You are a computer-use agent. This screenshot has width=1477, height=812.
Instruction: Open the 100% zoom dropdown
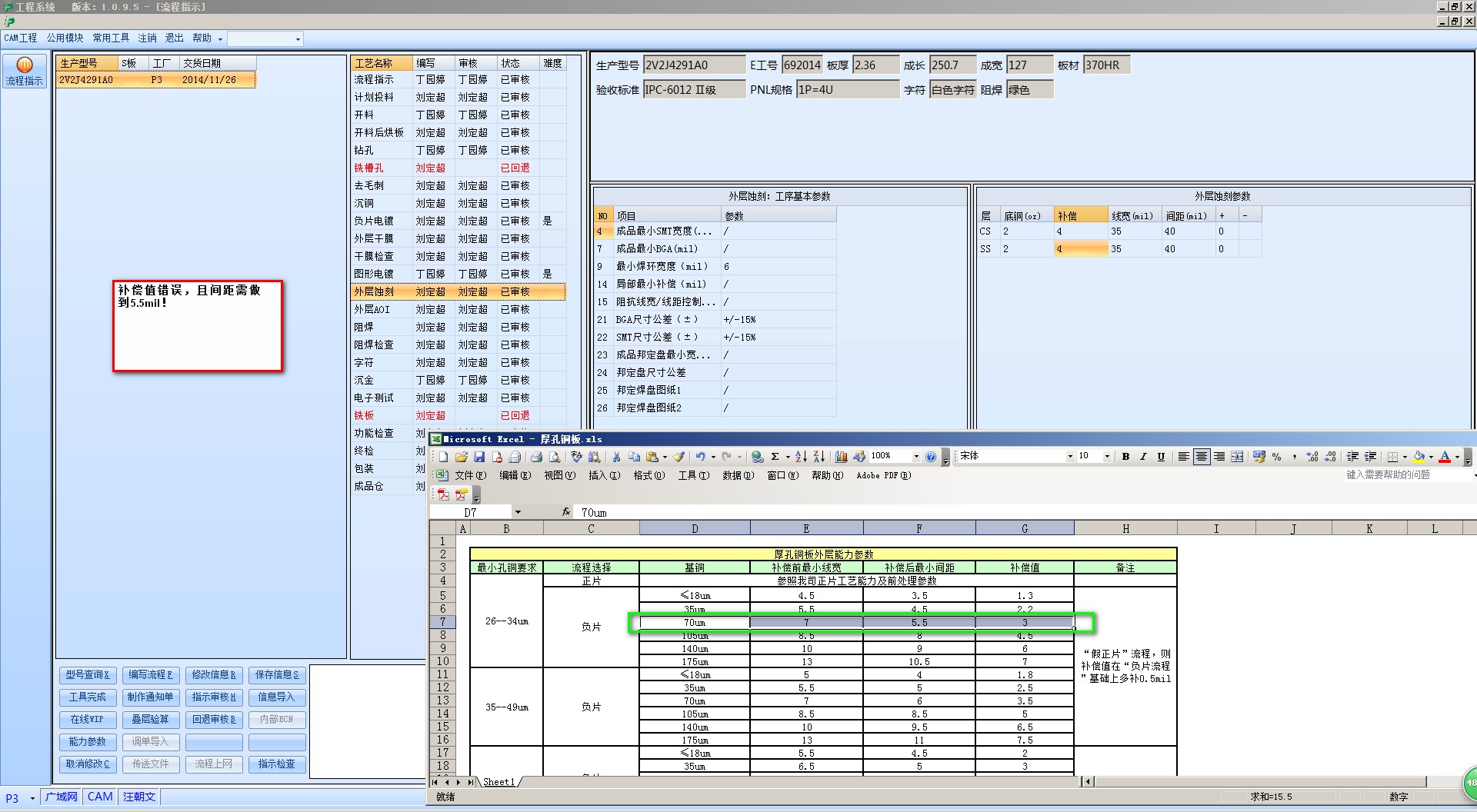click(x=915, y=457)
